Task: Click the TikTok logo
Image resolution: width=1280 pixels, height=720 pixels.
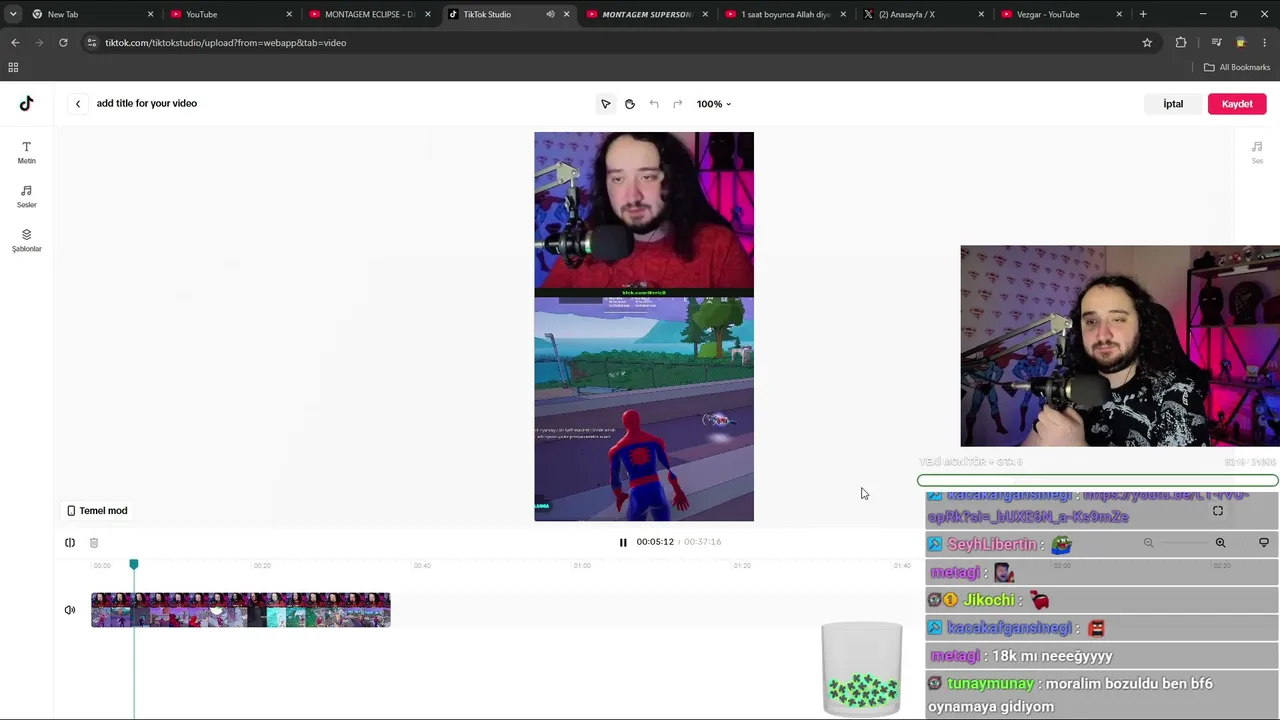Action: [x=26, y=103]
